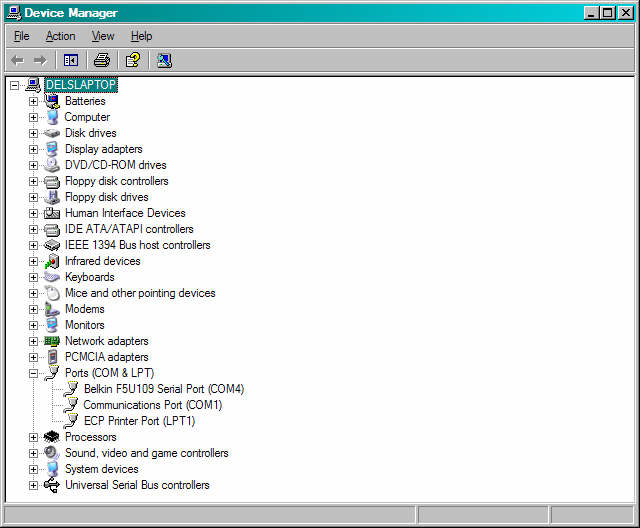Click the Batteries device icon
The image size is (640, 528).
(x=52, y=101)
